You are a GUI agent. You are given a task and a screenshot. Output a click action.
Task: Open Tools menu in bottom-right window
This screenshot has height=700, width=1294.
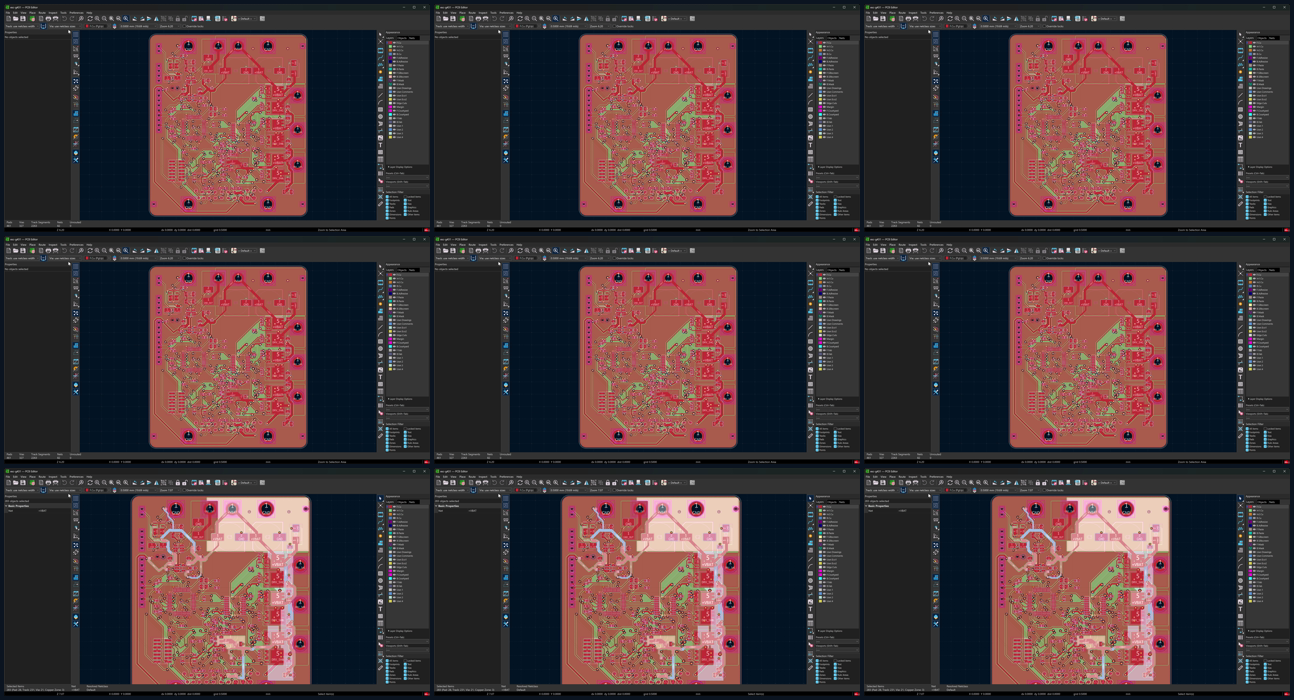[x=923, y=477]
